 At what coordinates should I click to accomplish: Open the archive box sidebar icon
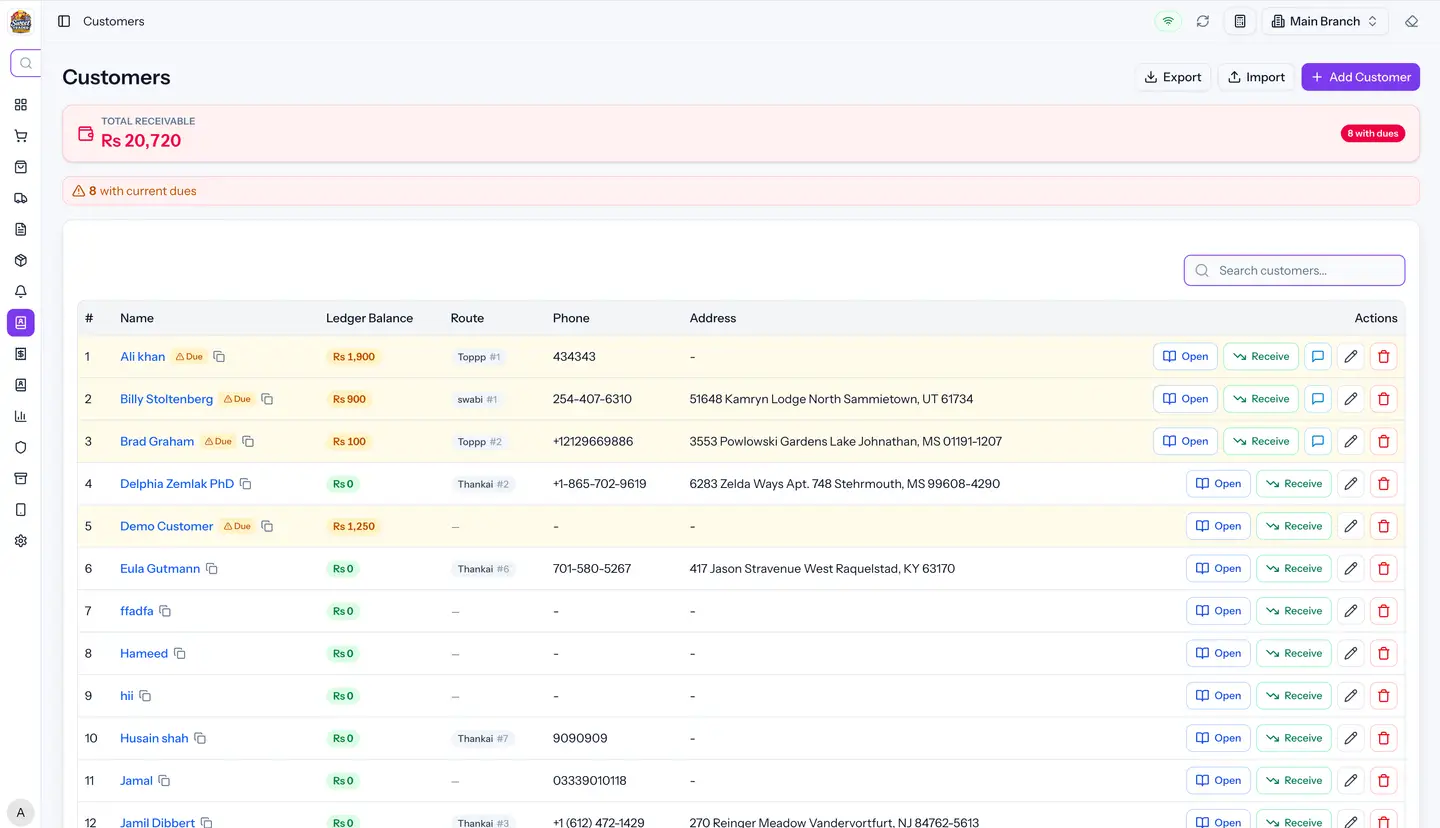coord(20,478)
